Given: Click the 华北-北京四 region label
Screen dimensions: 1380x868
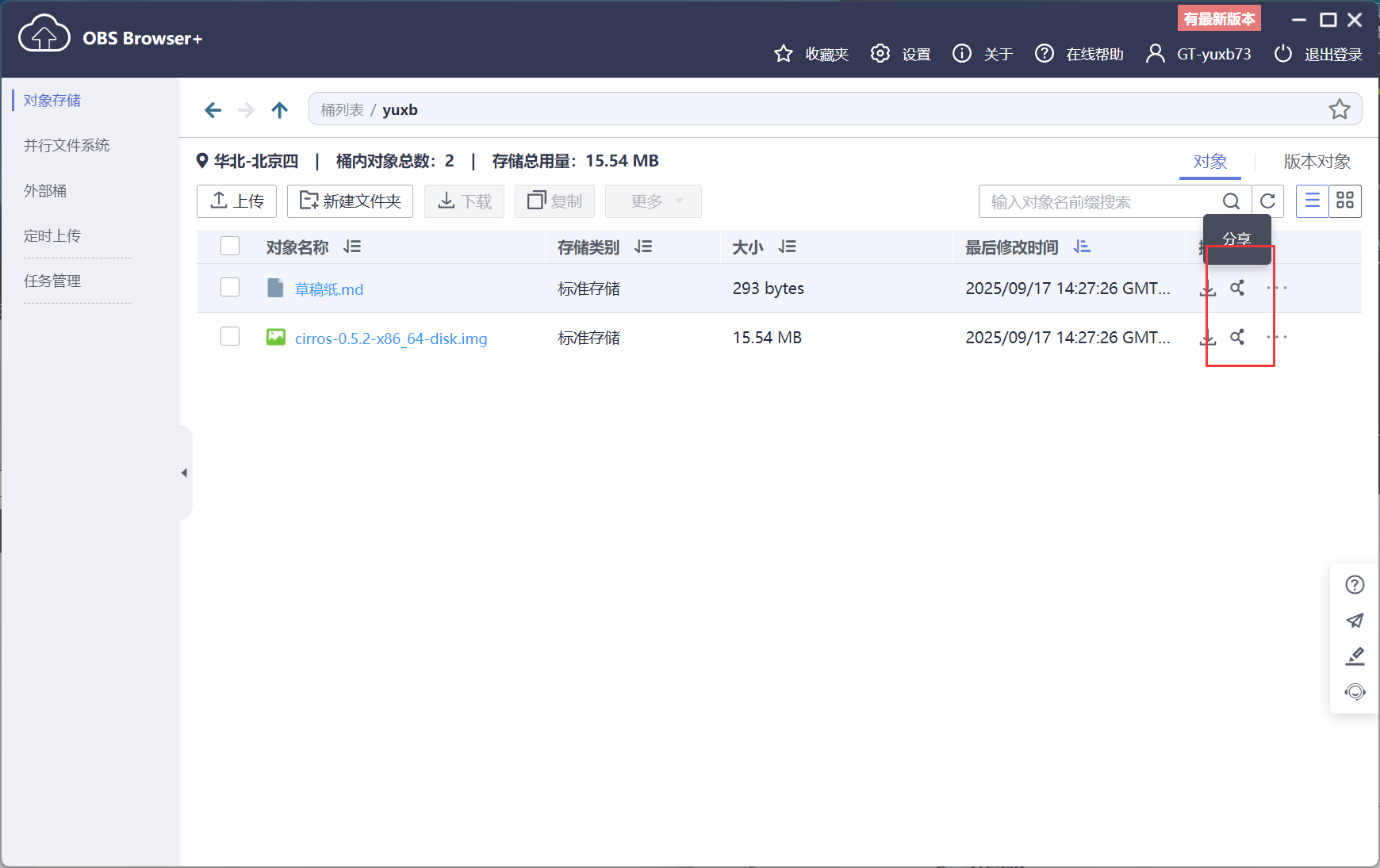Looking at the screenshot, I should [x=255, y=161].
